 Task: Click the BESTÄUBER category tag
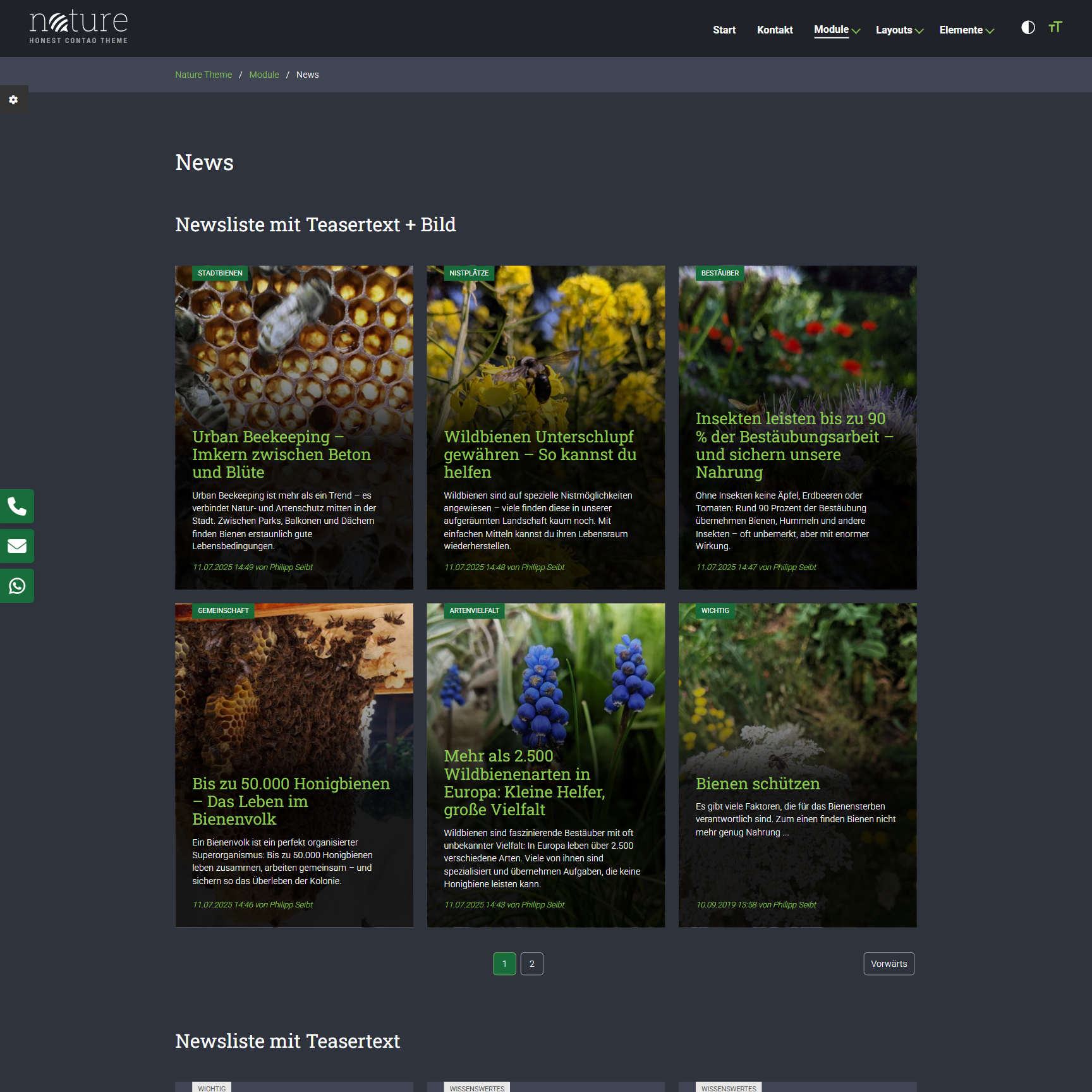click(720, 273)
